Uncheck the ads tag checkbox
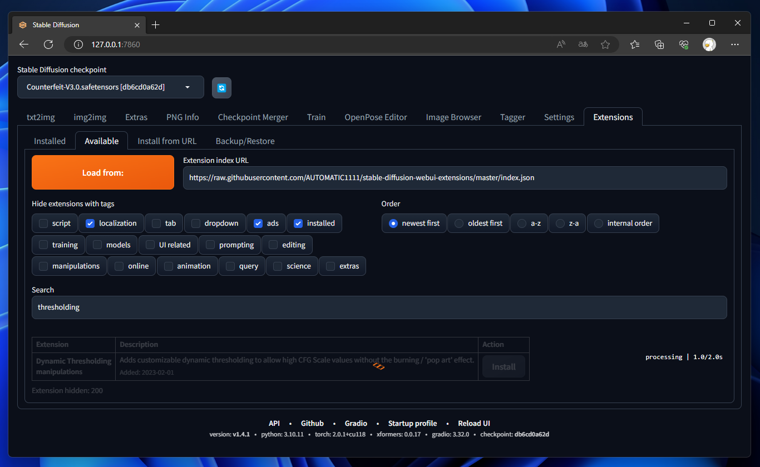The width and height of the screenshot is (760, 467). [x=258, y=223]
